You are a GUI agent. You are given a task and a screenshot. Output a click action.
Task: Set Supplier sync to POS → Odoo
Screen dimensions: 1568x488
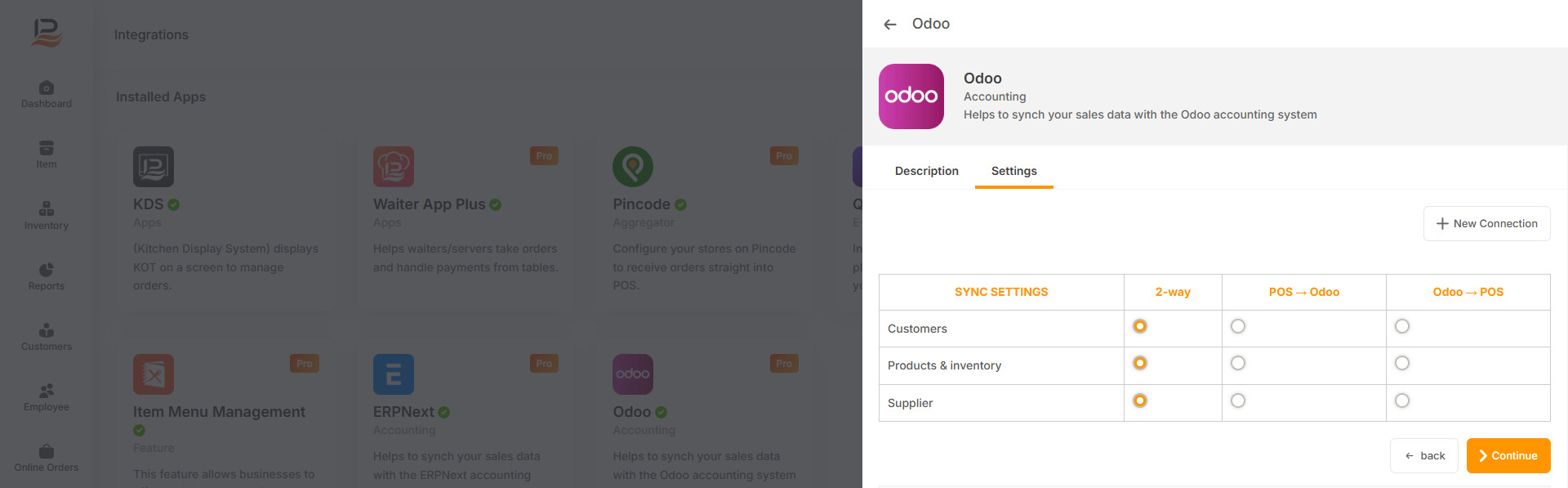tap(1238, 401)
